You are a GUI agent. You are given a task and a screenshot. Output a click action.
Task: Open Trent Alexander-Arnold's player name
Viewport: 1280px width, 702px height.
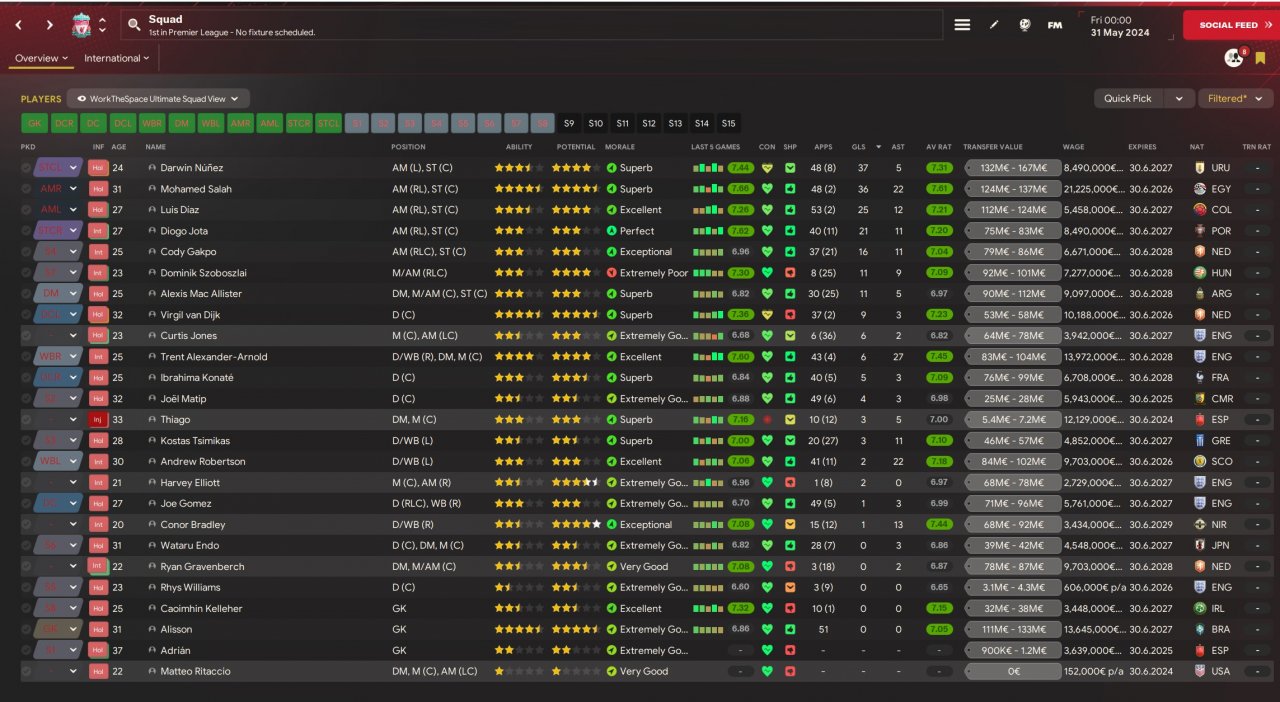click(x=213, y=357)
